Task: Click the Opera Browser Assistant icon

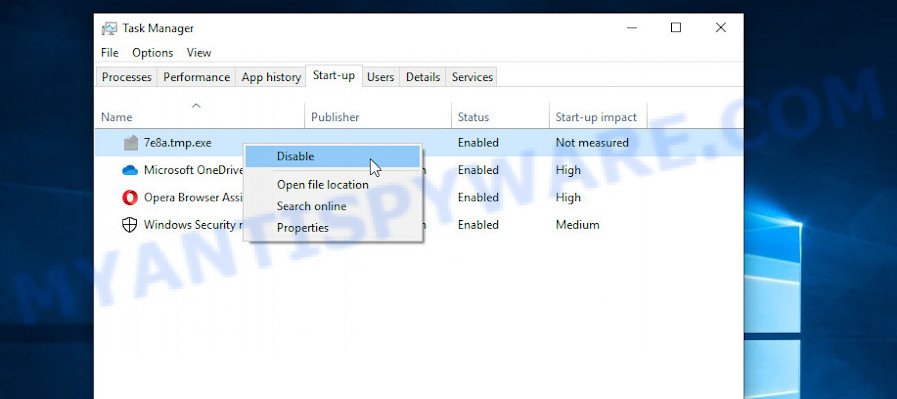Action: 130,197
